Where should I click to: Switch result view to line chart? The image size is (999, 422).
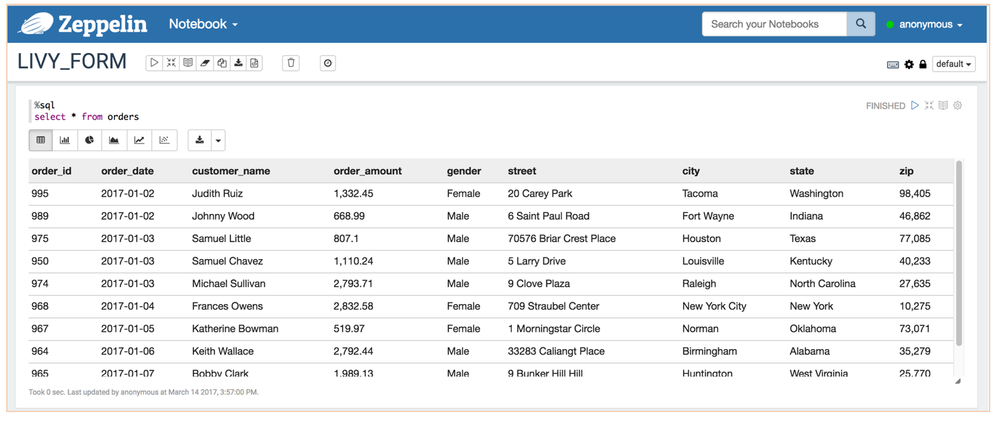[140, 140]
